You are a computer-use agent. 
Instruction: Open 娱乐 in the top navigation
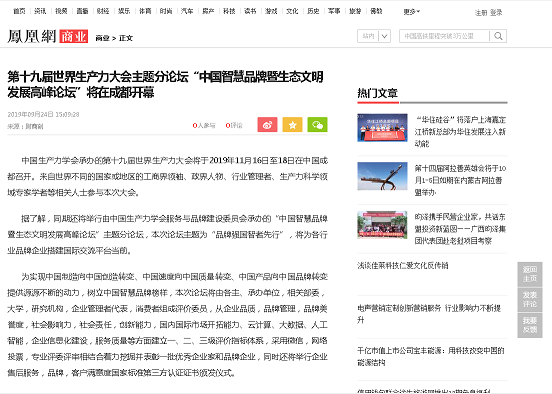click(x=124, y=11)
